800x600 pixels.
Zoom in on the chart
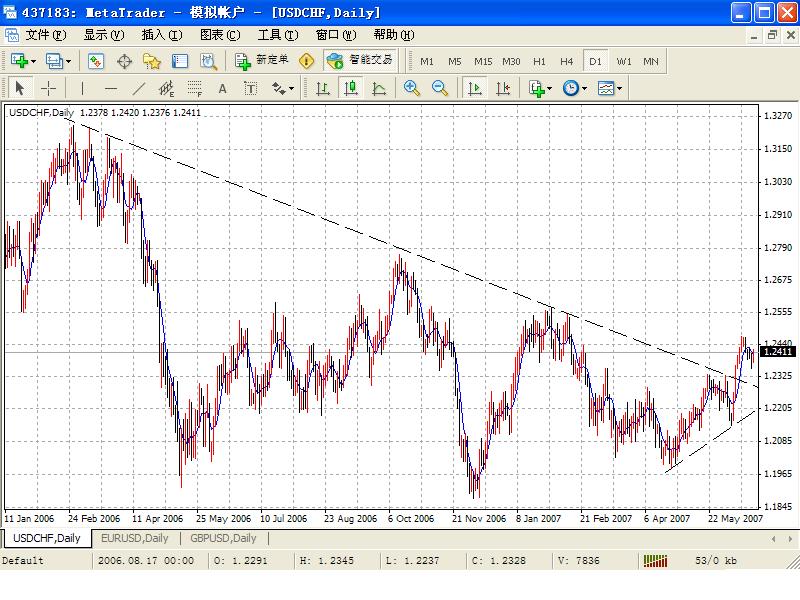pos(411,88)
